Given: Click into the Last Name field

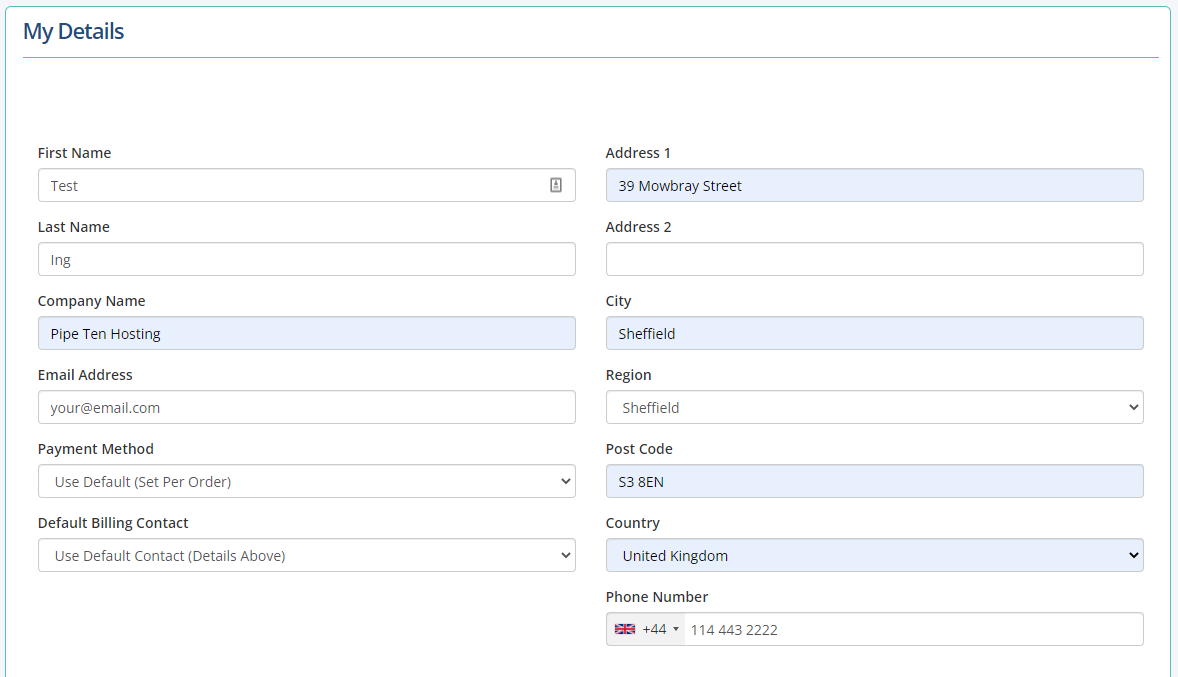Looking at the screenshot, I should pos(306,259).
